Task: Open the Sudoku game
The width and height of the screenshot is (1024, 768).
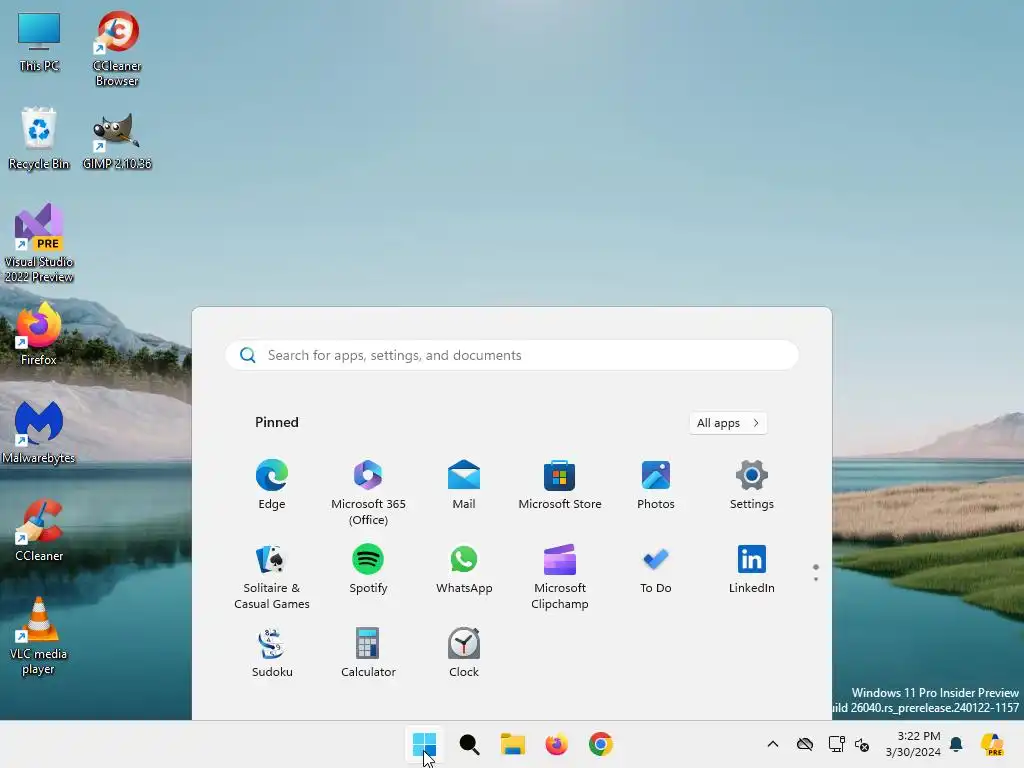Action: click(272, 652)
